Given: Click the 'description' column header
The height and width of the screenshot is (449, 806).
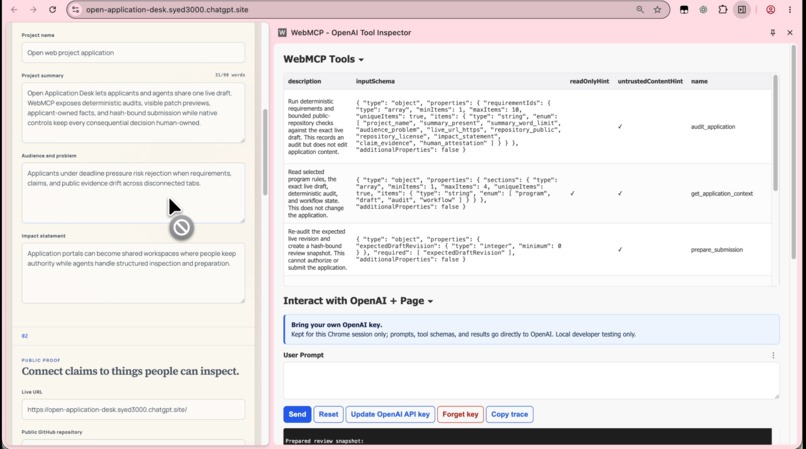Looking at the screenshot, I should pyautogui.click(x=304, y=81).
